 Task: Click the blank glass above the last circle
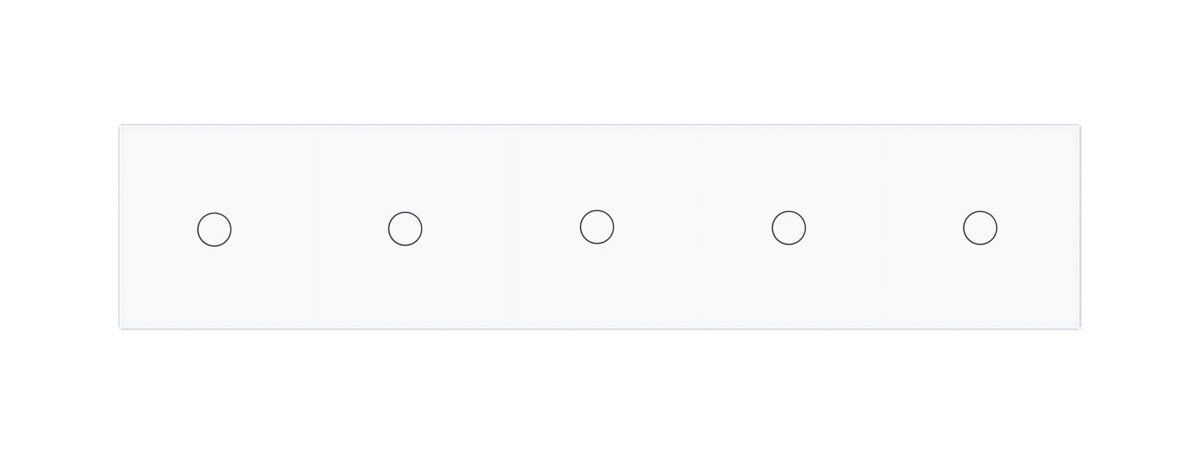coord(980,168)
